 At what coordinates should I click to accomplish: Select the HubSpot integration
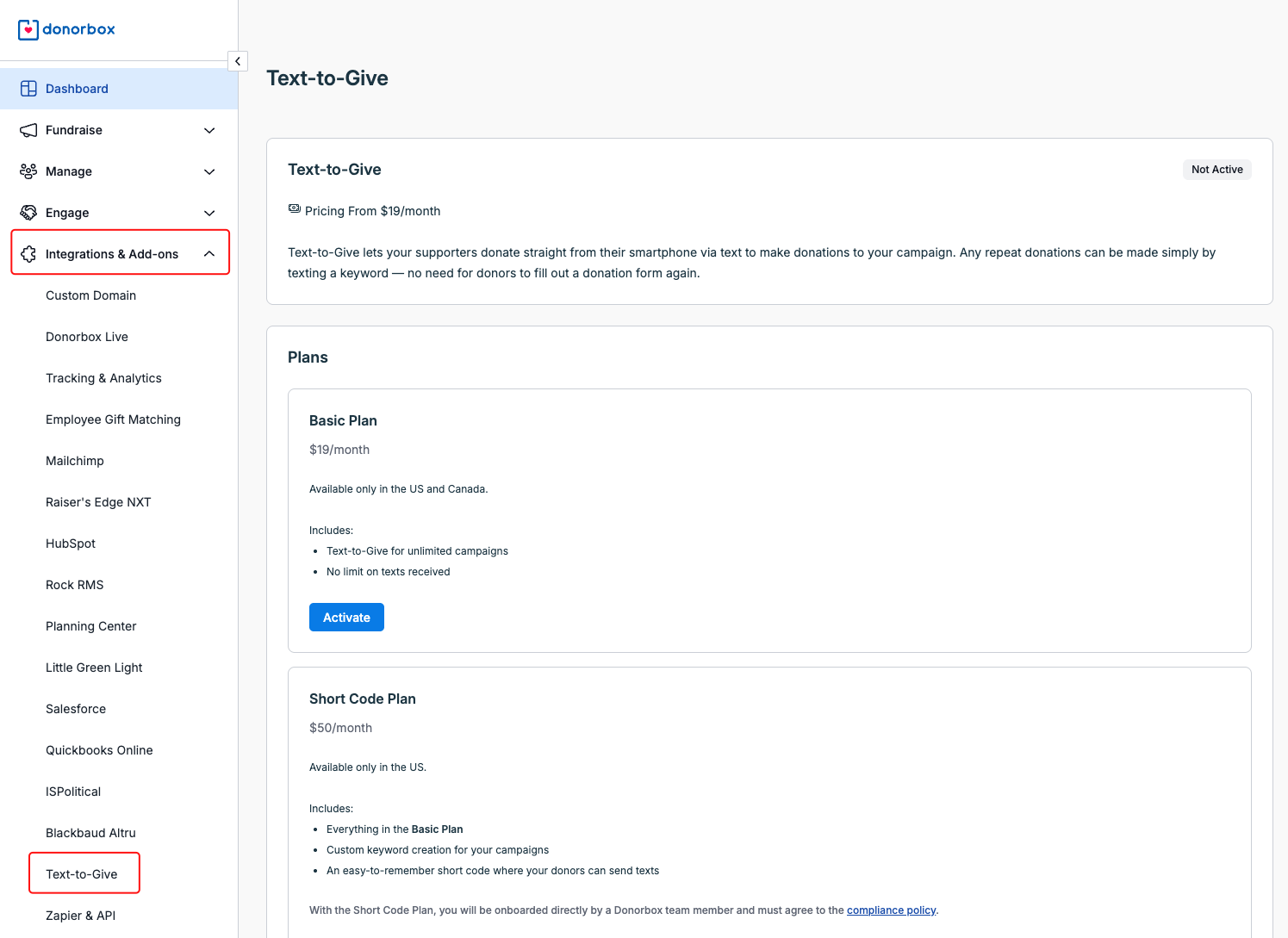click(71, 544)
